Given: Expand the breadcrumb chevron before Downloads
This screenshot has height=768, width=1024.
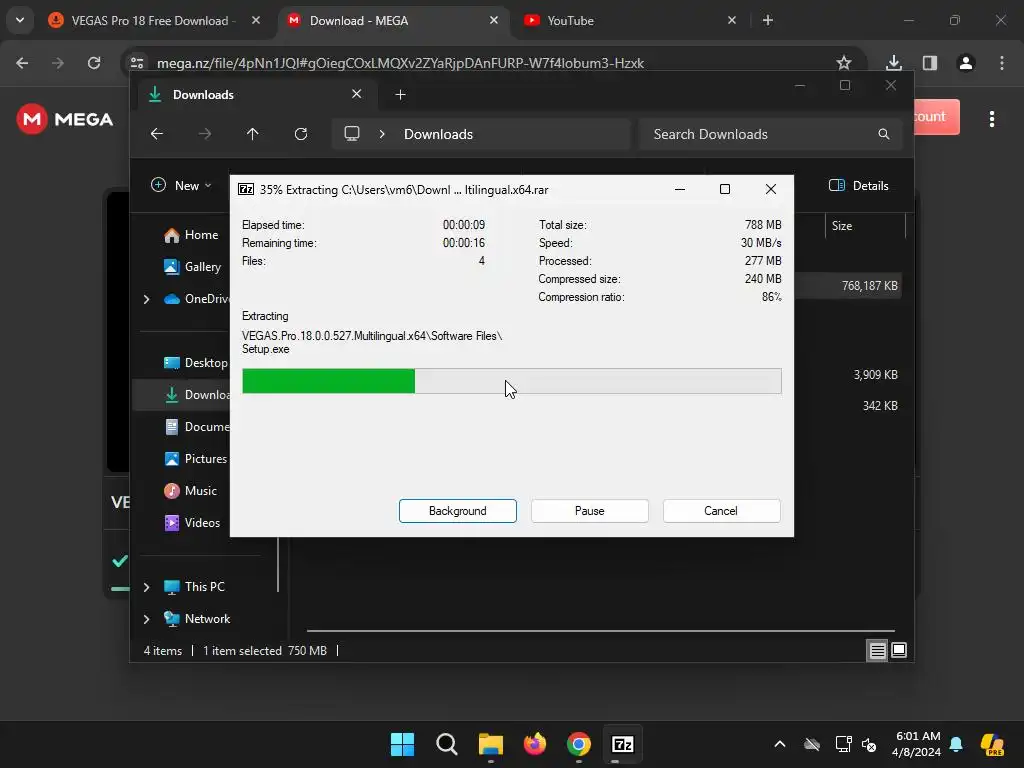Looking at the screenshot, I should [x=382, y=134].
